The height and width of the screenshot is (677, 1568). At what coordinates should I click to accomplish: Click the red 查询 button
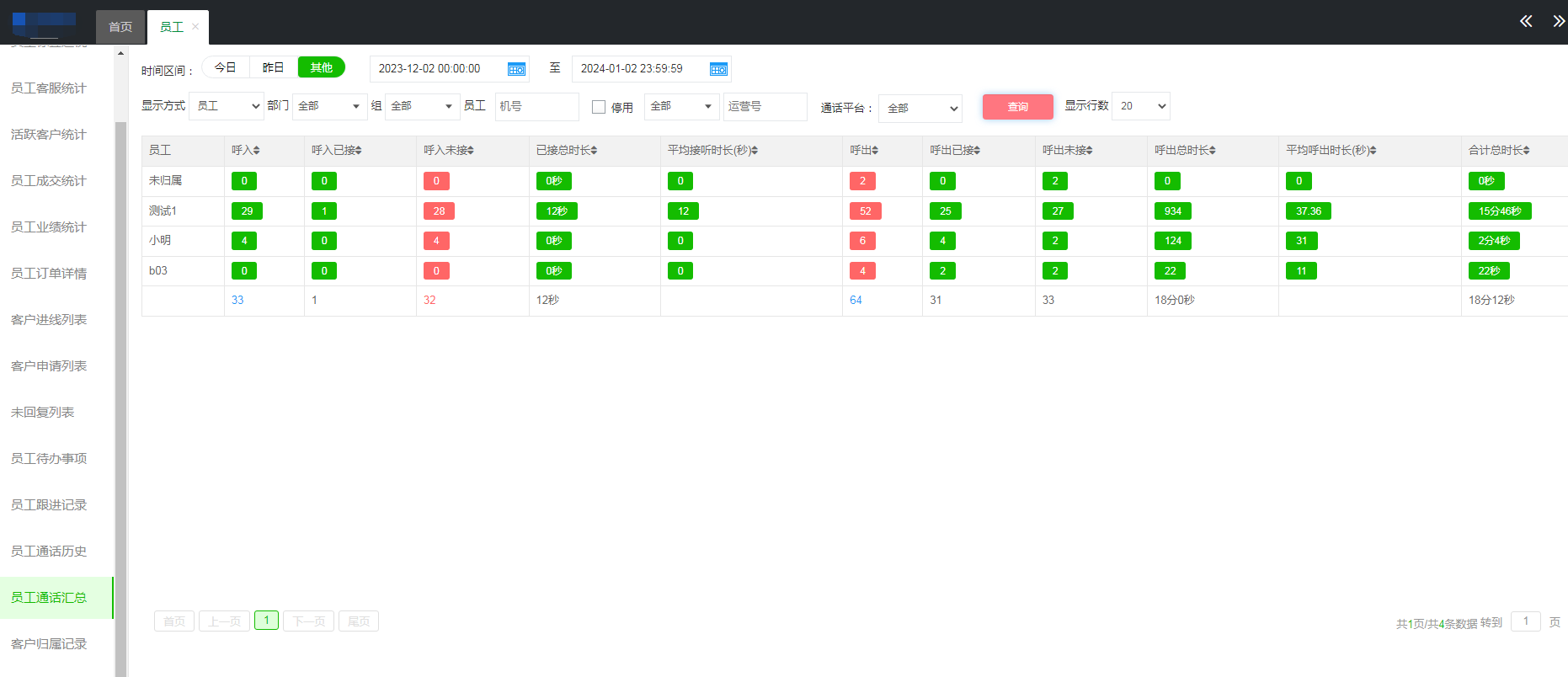[1017, 107]
